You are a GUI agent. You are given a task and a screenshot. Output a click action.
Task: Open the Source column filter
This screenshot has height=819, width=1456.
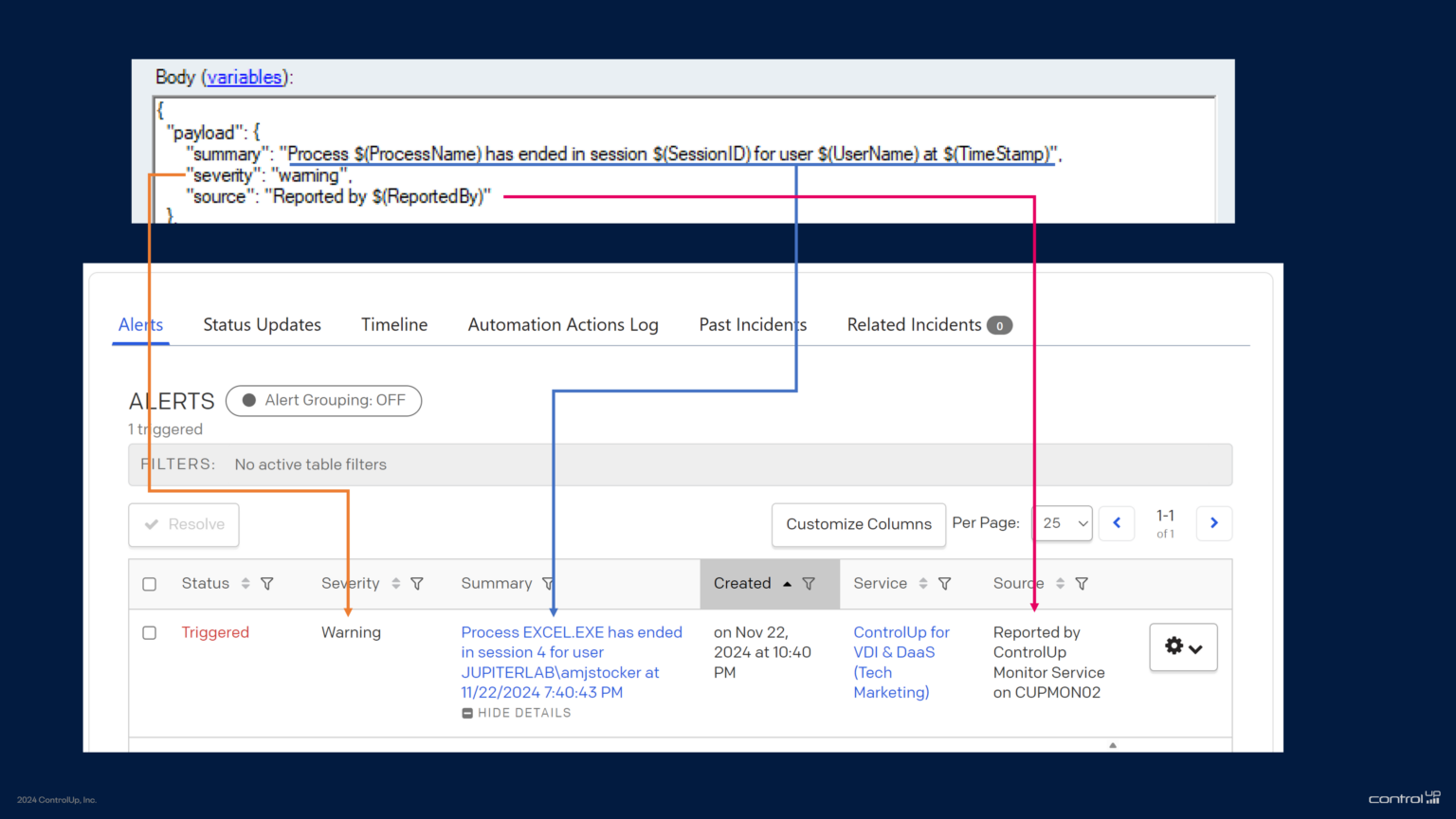click(1082, 584)
